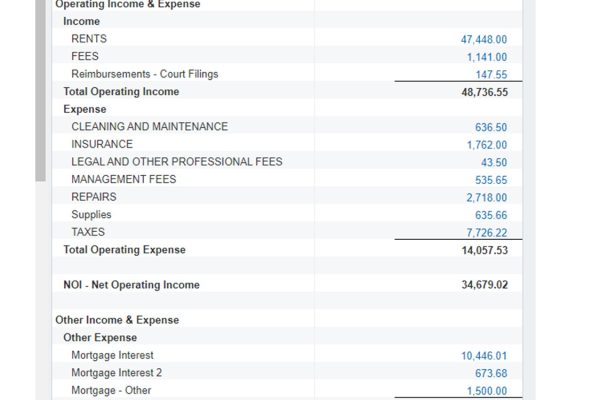View INSURANCE expense 1,762.00 details
The width and height of the screenshot is (600, 400).
coord(487,145)
